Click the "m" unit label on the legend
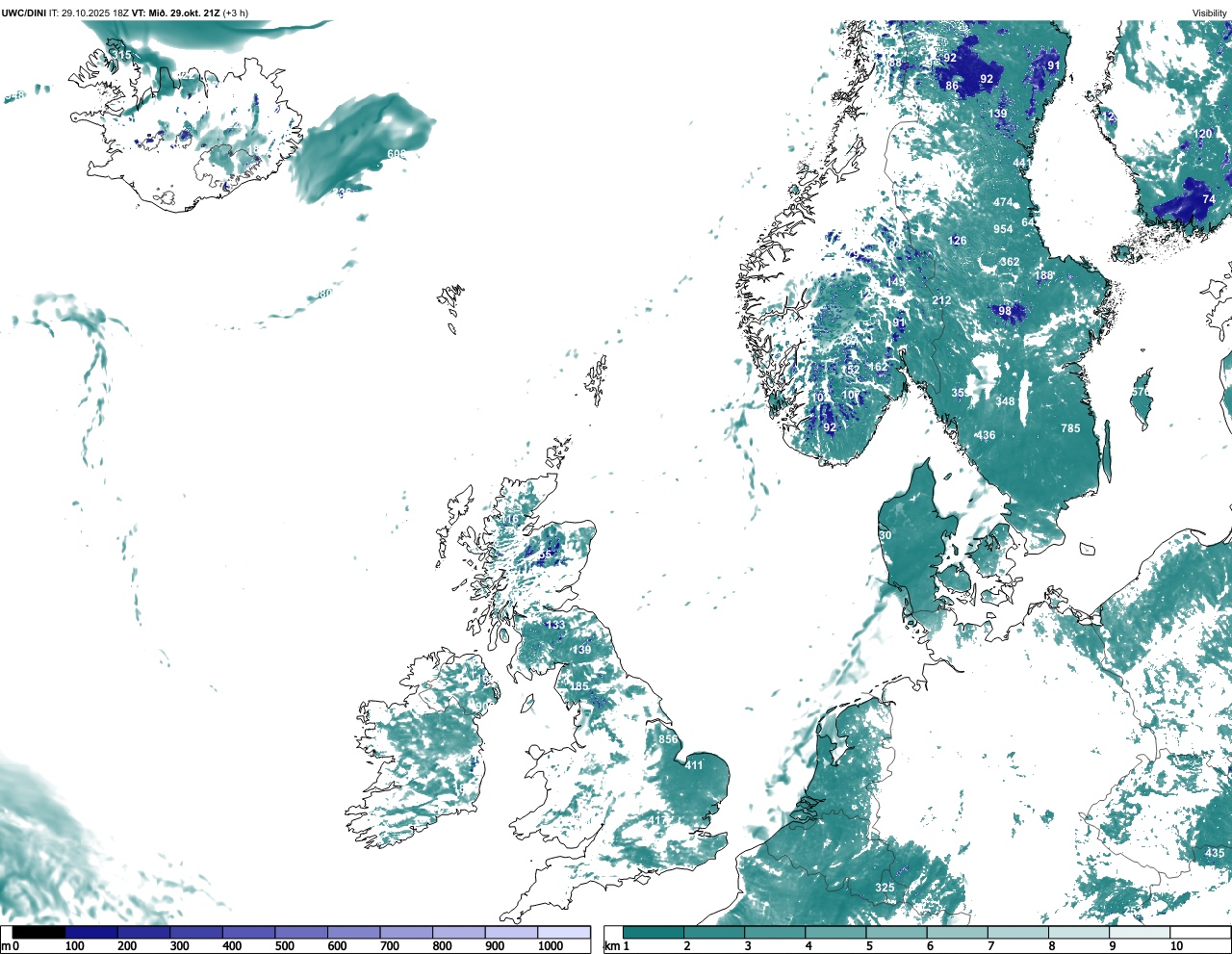The width and height of the screenshot is (1232, 954). 5,946
